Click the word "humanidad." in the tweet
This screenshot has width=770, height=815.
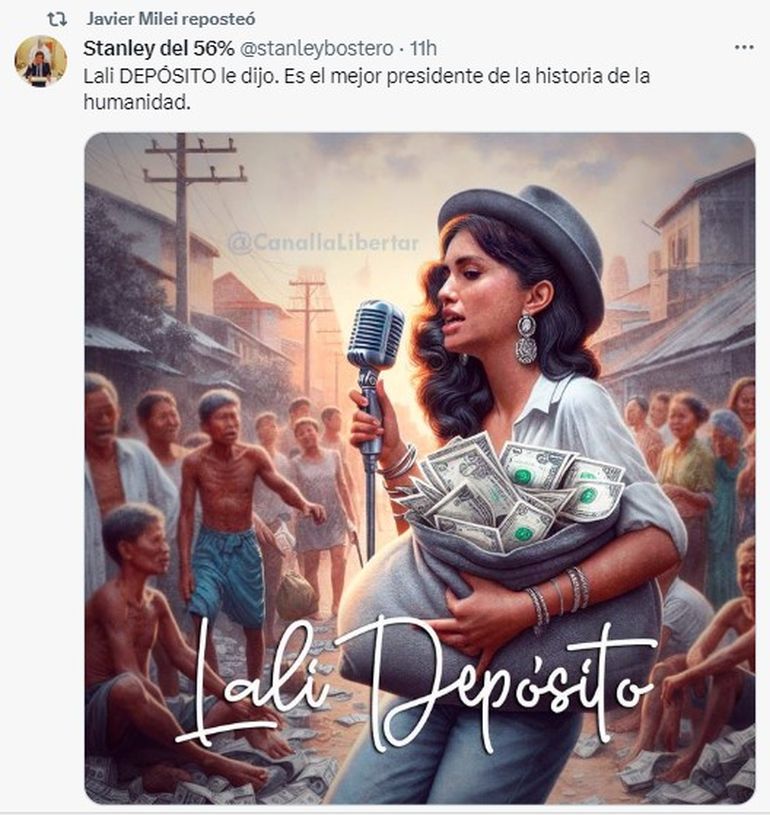click(137, 102)
